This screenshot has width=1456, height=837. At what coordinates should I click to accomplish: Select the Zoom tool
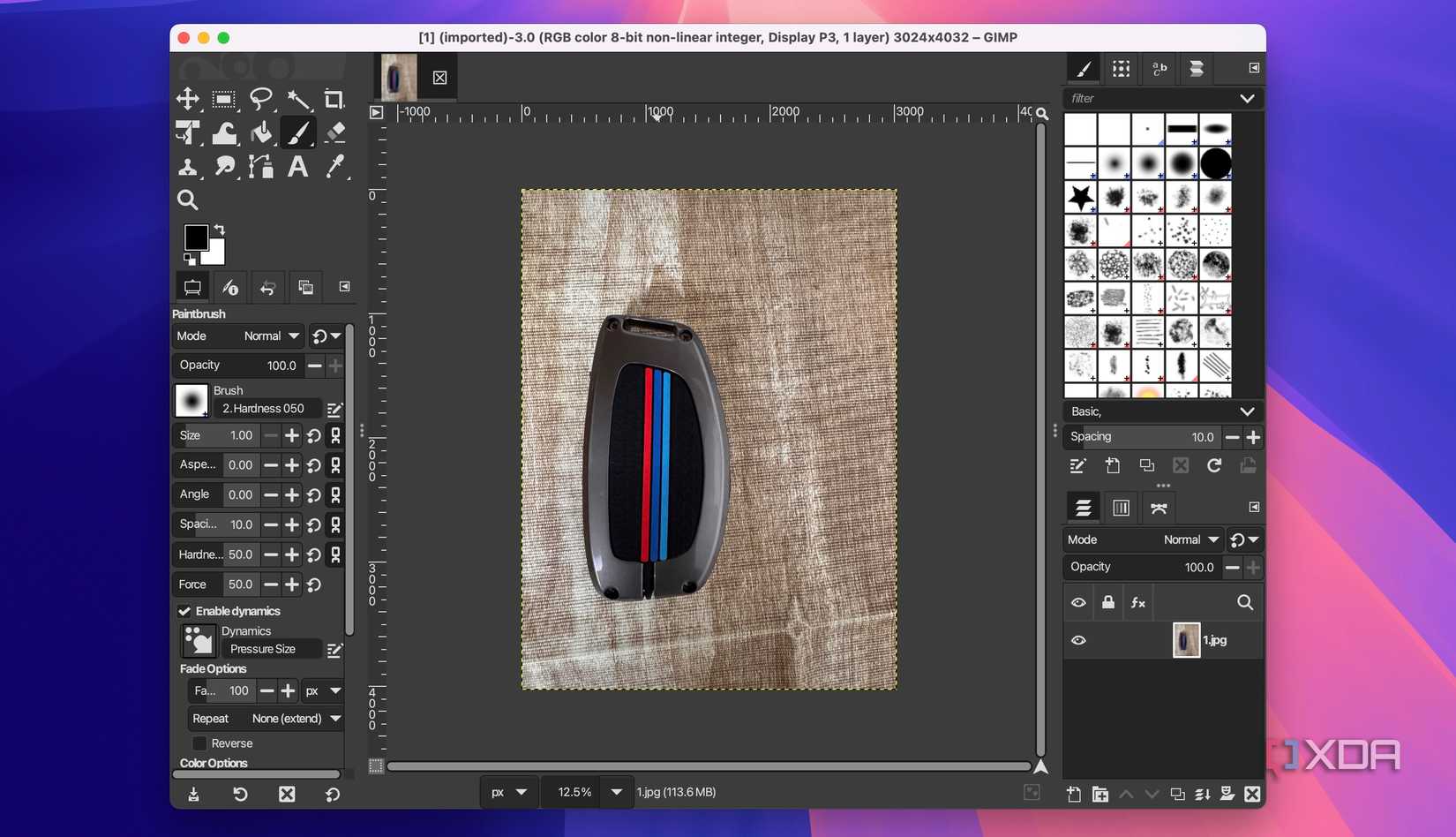[188, 200]
